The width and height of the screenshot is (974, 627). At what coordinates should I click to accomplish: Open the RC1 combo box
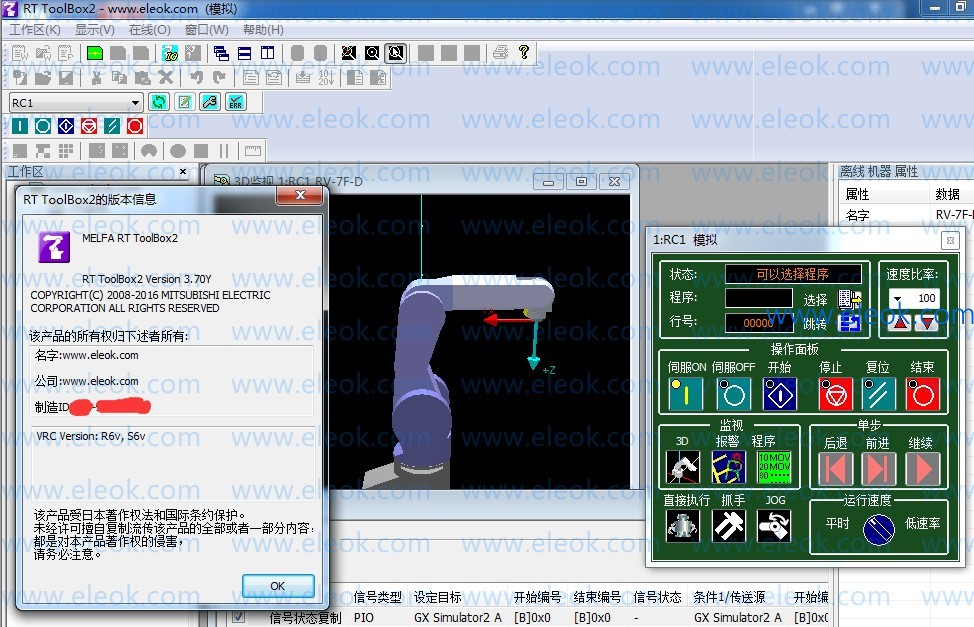(76, 103)
